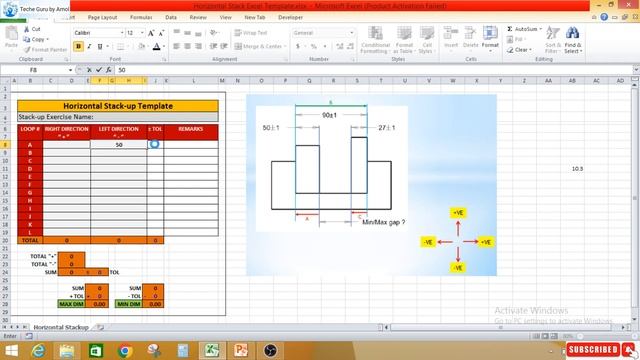Image resolution: width=640 pixels, height=360 pixels.
Task: Click the insert new sheet button
Action: coord(100,327)
